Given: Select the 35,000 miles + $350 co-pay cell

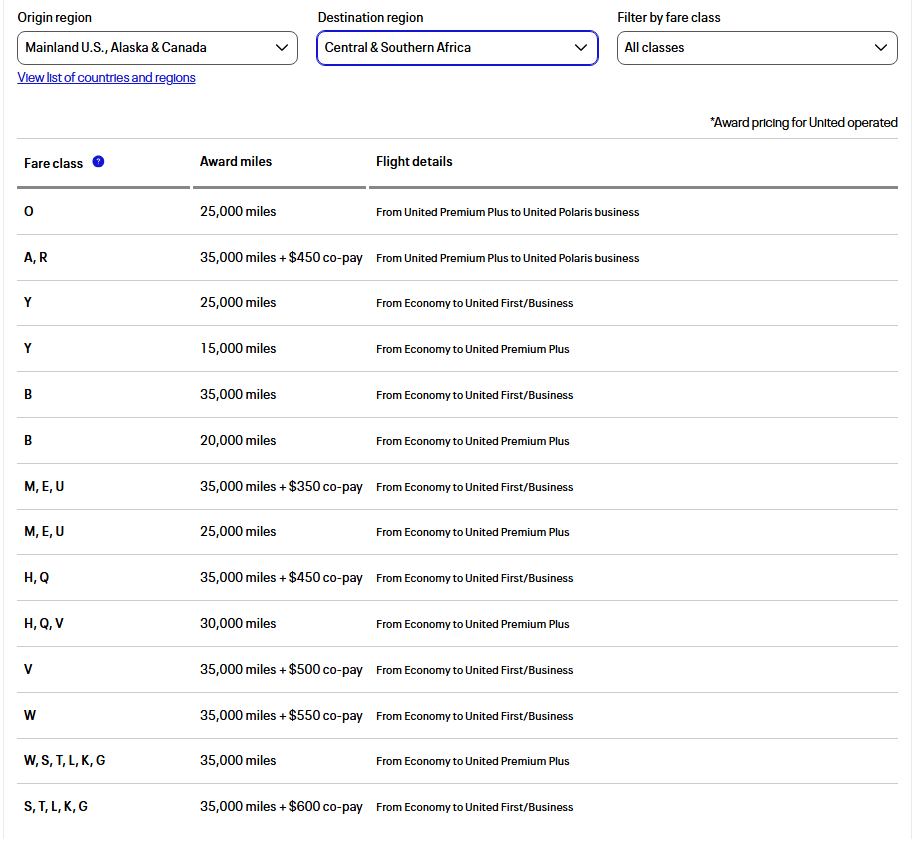Looking at the screenshot, I should pos(281,487).
